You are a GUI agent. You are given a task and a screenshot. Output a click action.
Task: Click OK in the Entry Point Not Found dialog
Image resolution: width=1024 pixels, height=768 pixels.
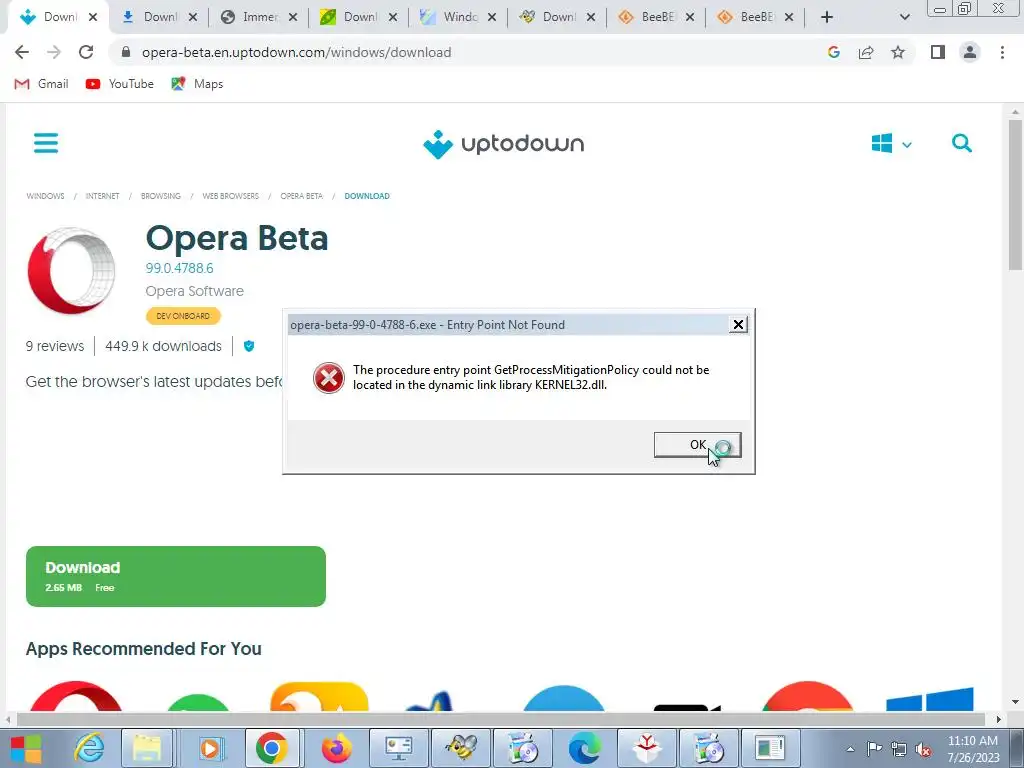(x=697, y=445)
